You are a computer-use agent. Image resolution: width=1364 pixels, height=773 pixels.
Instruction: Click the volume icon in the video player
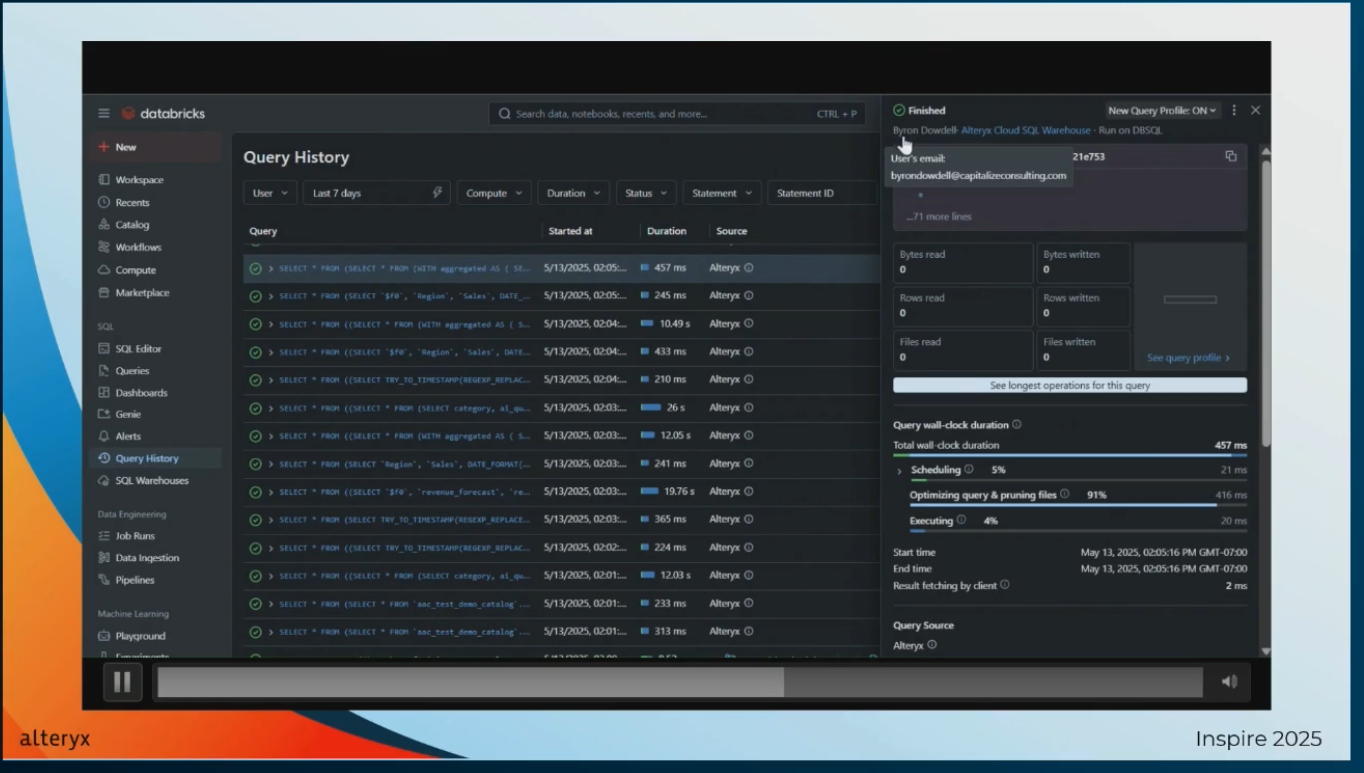click(x=1230, y=682)
